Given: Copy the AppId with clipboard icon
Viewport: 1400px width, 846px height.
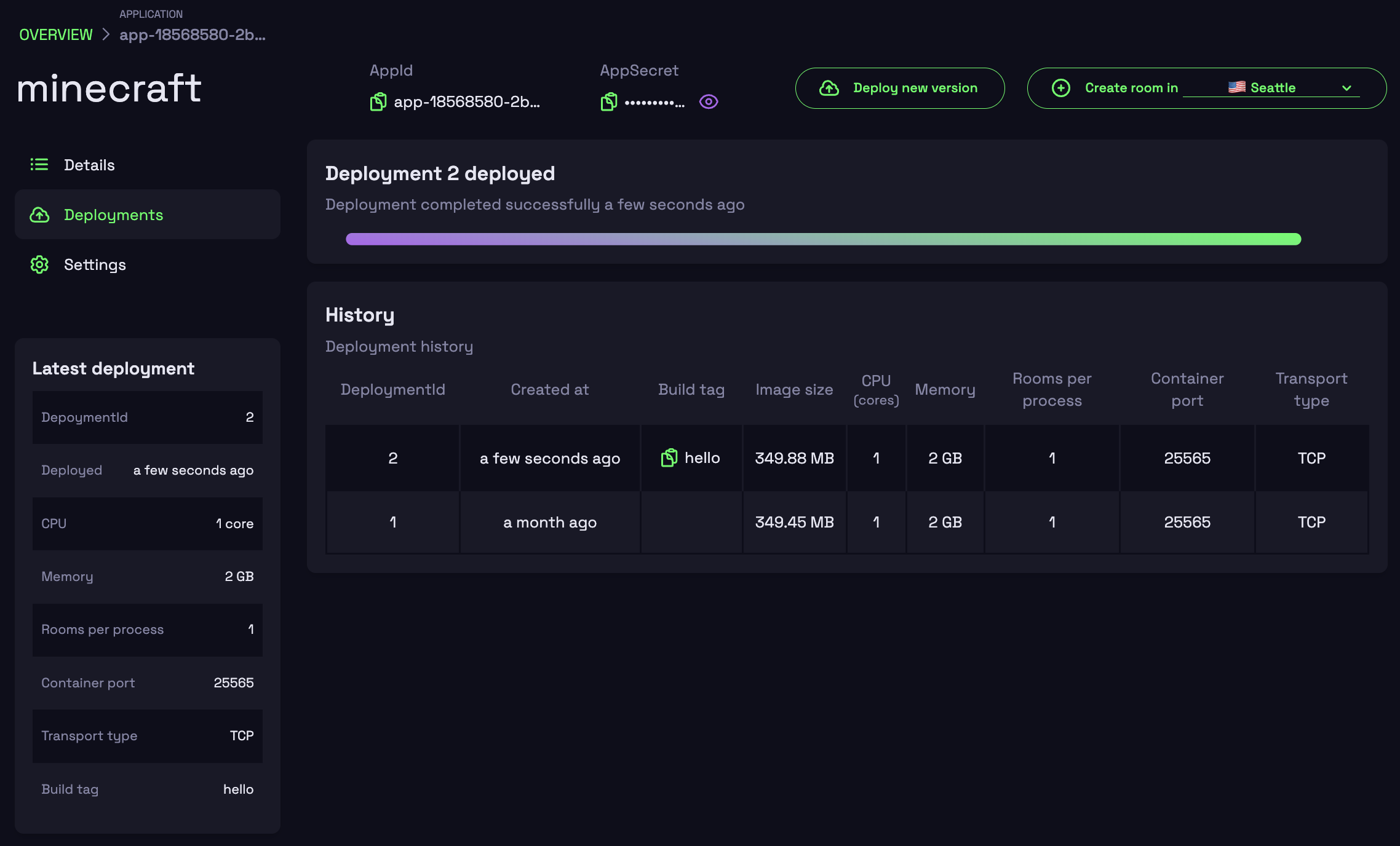Looking at the screenshot, I should click(378, 101).
